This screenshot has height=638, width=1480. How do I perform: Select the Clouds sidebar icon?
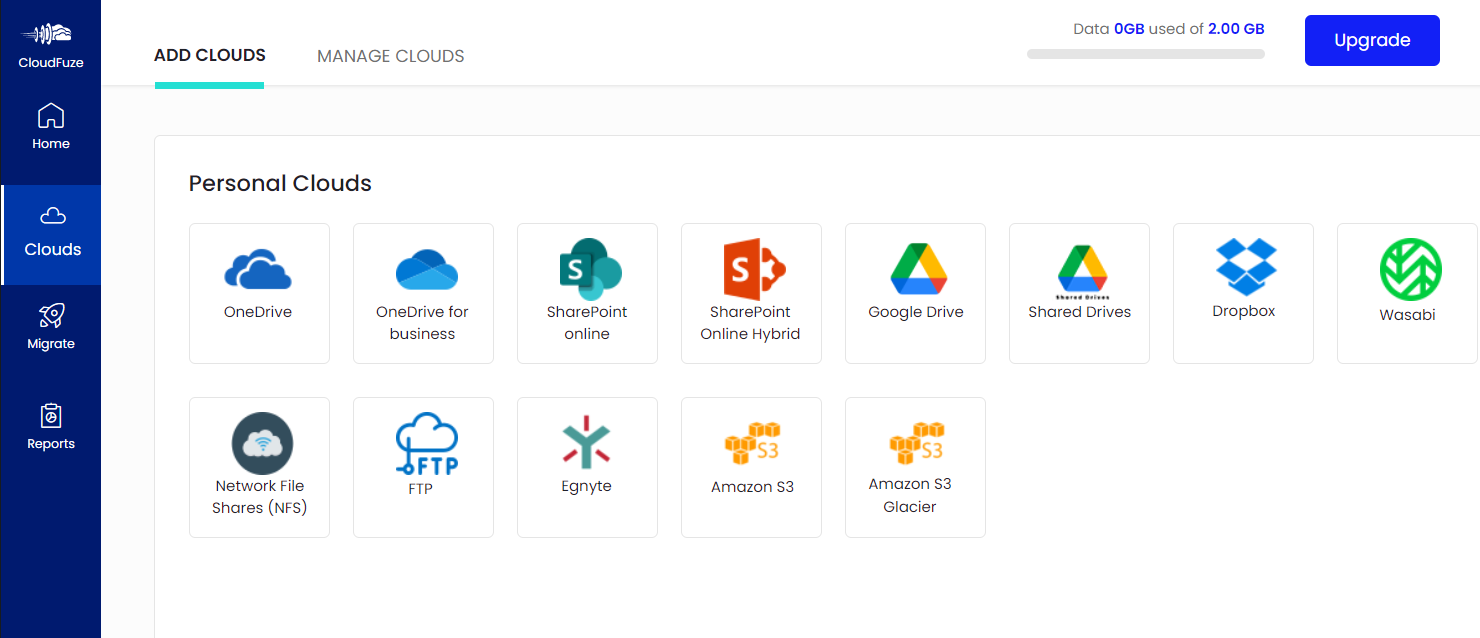(52, 215)
